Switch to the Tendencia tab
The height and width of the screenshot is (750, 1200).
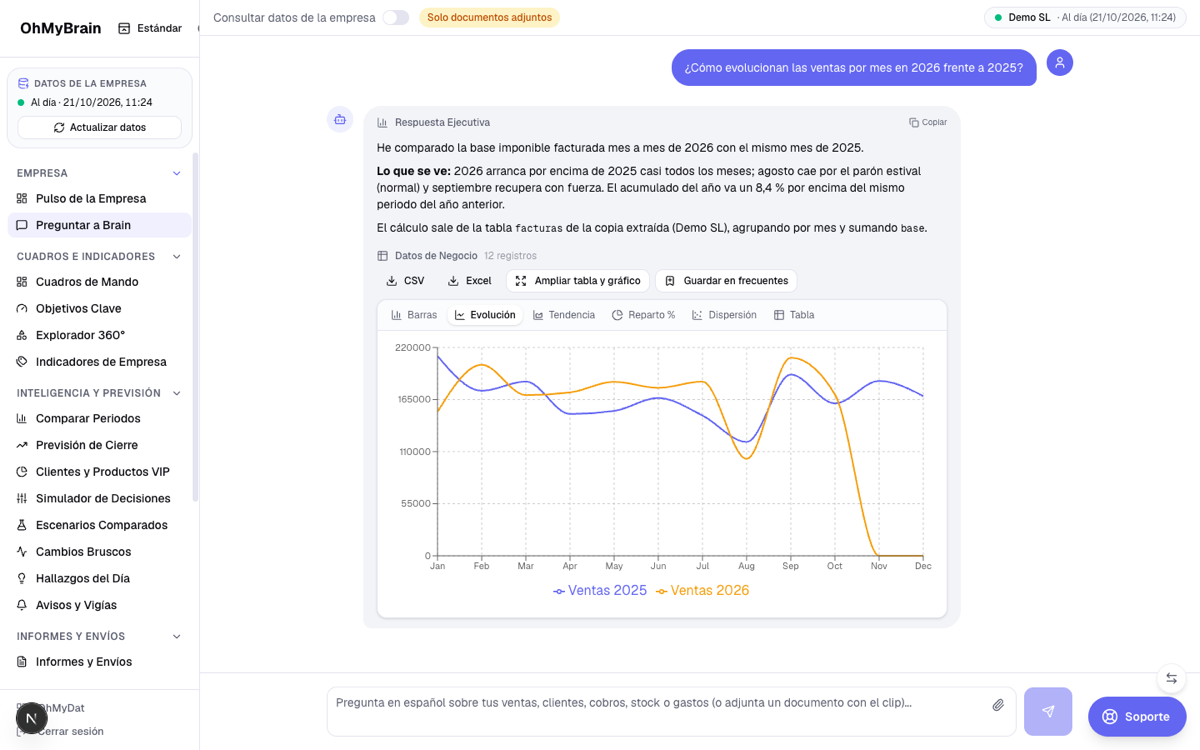click(x=564, y=315)
